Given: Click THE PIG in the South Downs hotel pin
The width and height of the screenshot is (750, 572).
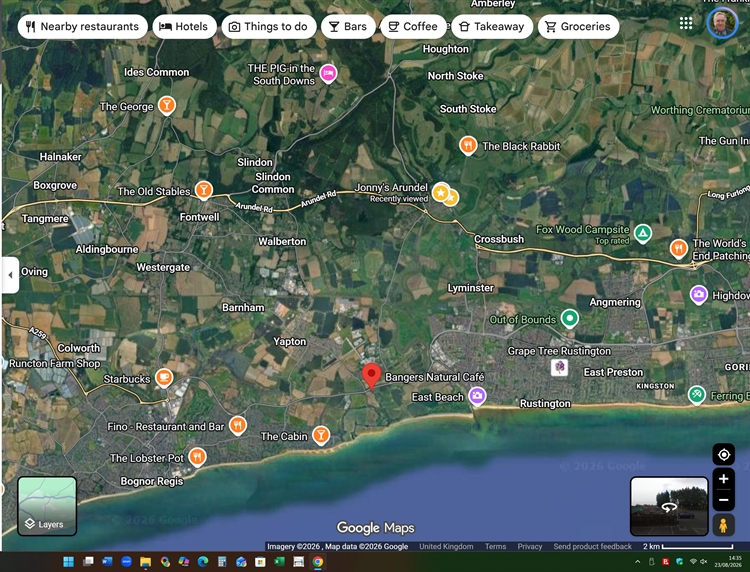Looking at the screenshot, I should [328, 73].
